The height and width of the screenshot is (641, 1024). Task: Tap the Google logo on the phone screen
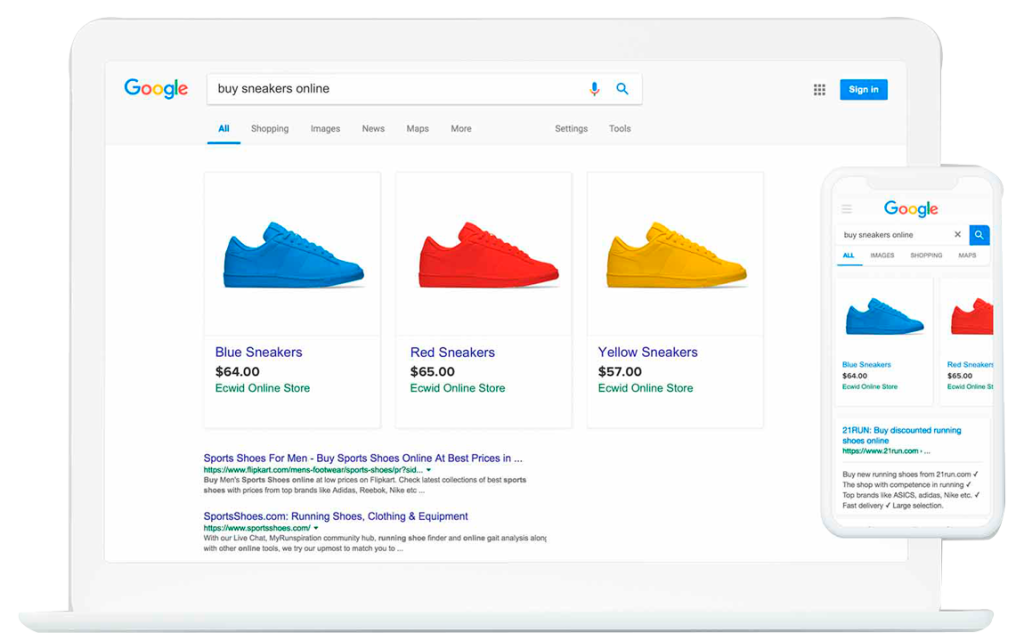(x=910, y=209)
